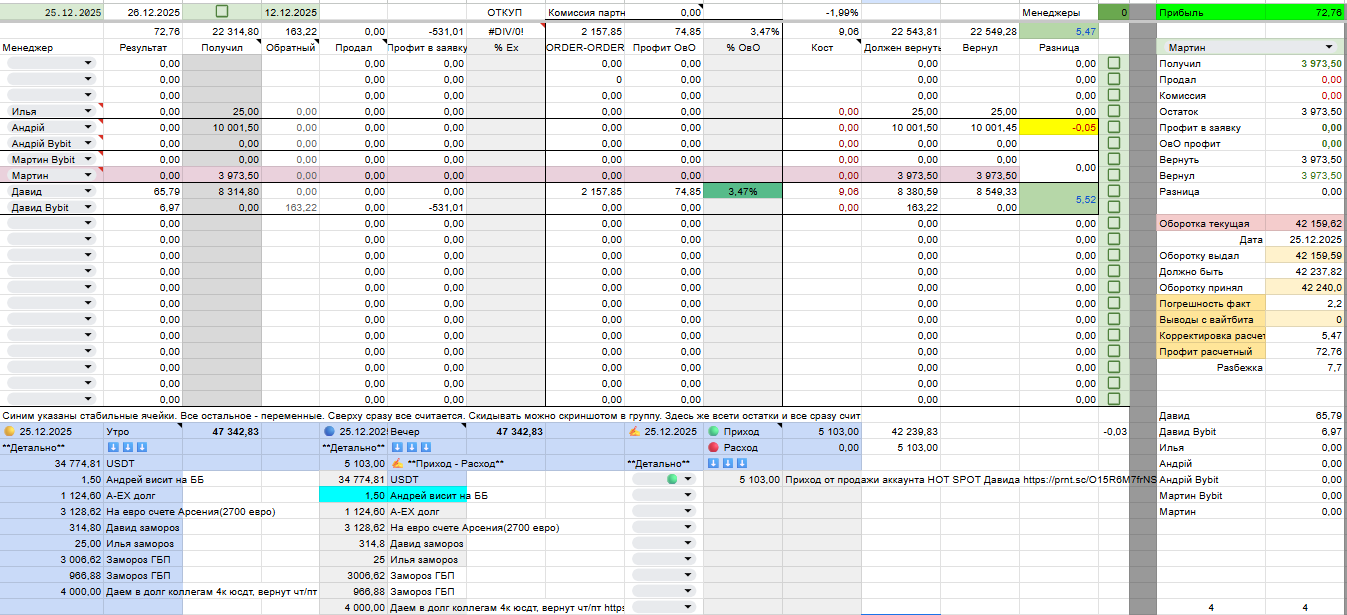Click the writing hand icon left of Приход date
Image resolution: width=1347 pixels, height=615 pixels.
point(633,432)
